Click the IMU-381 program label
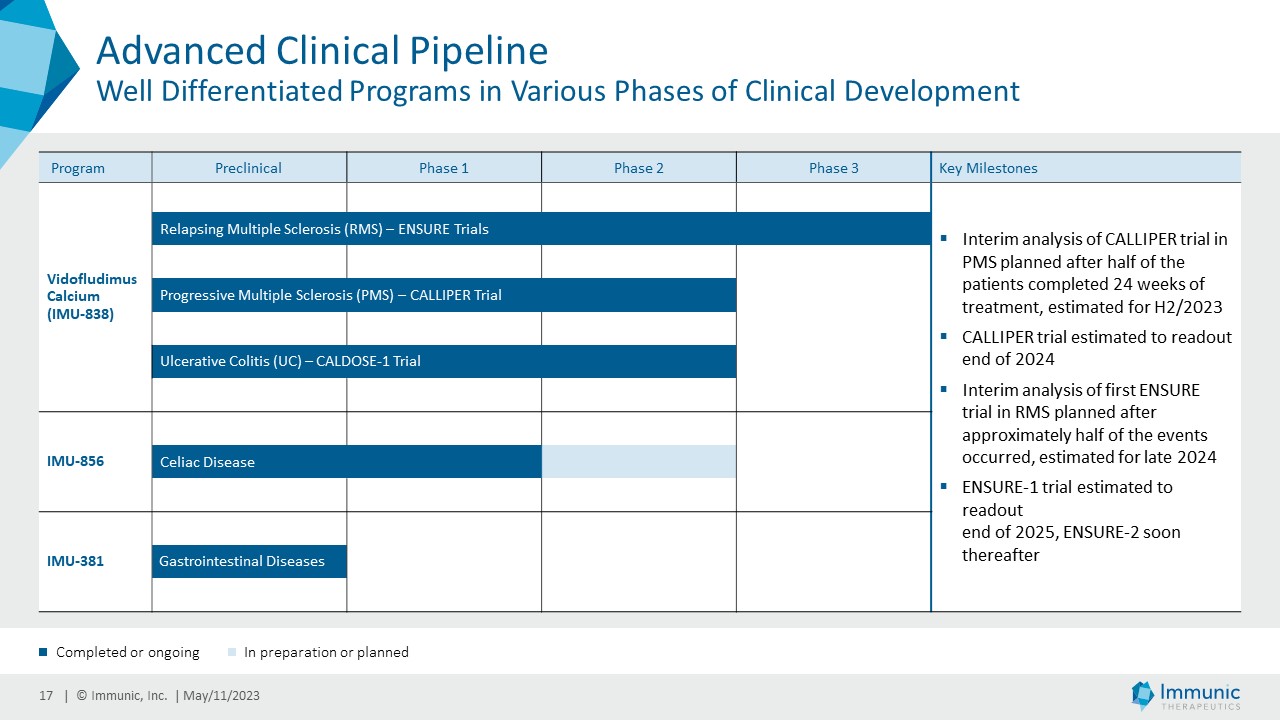This screenshot has width=1280, height=720. coord(75,561)
